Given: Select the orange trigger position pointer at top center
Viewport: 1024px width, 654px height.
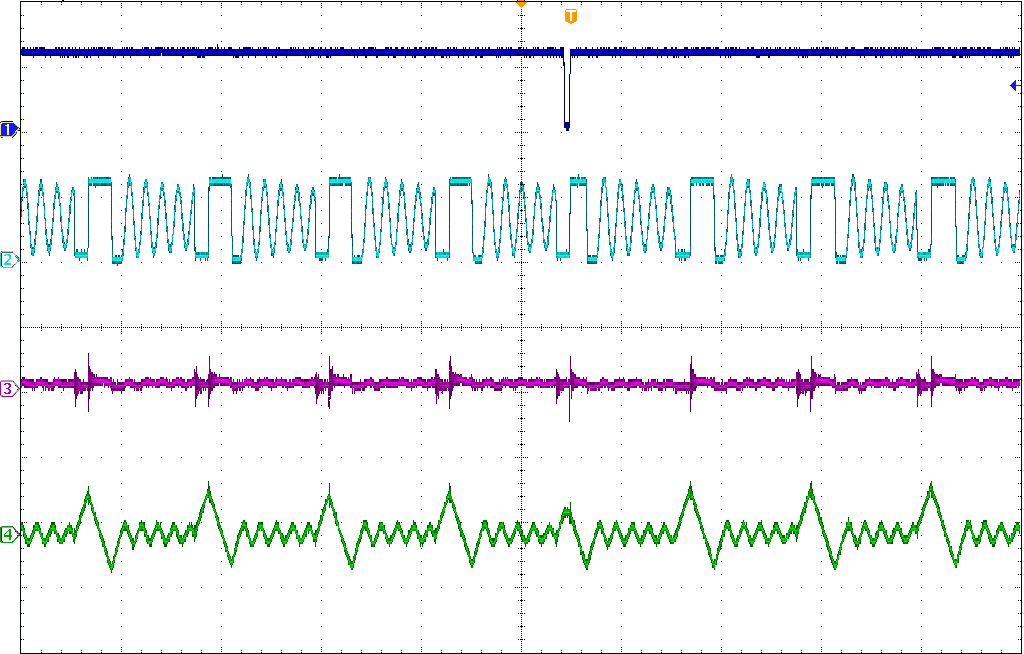Looking at the screenshot, I should 520,4.
